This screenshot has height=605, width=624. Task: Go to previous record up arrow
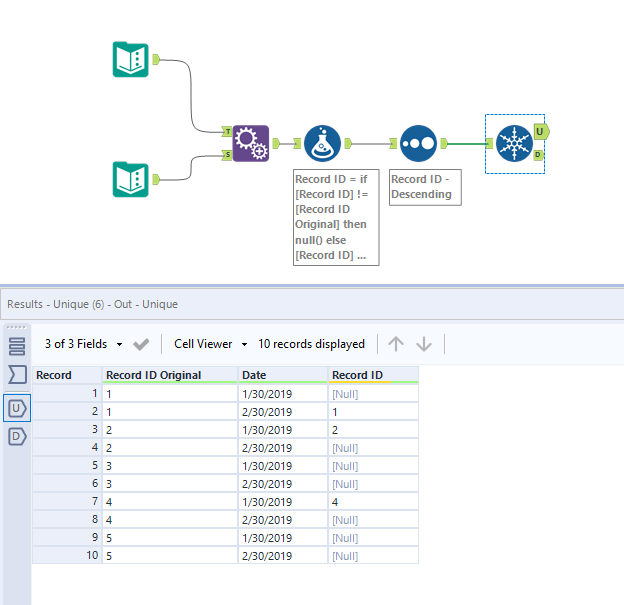[x=396, y=344]
